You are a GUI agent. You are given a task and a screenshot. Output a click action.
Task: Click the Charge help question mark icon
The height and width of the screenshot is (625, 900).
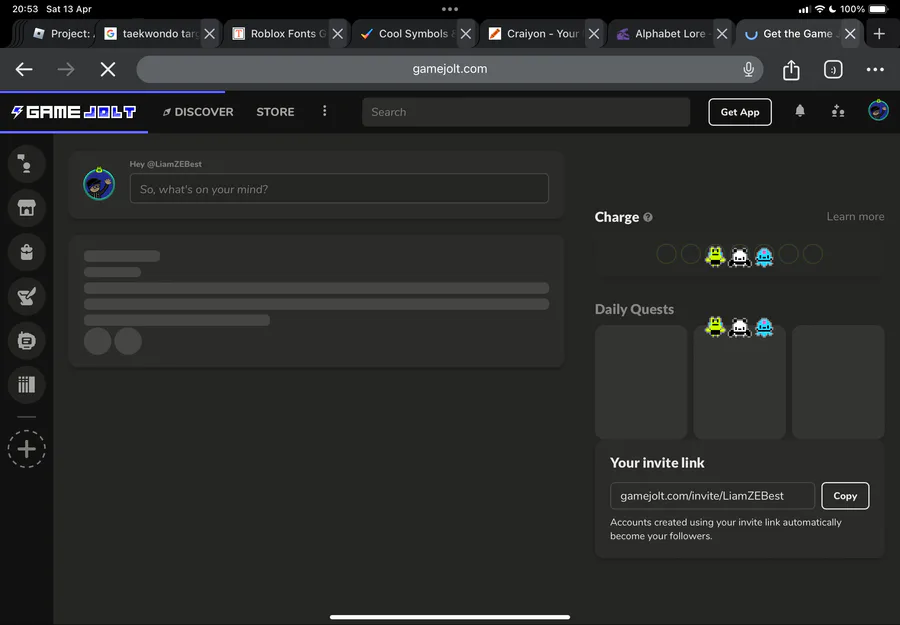648,218
